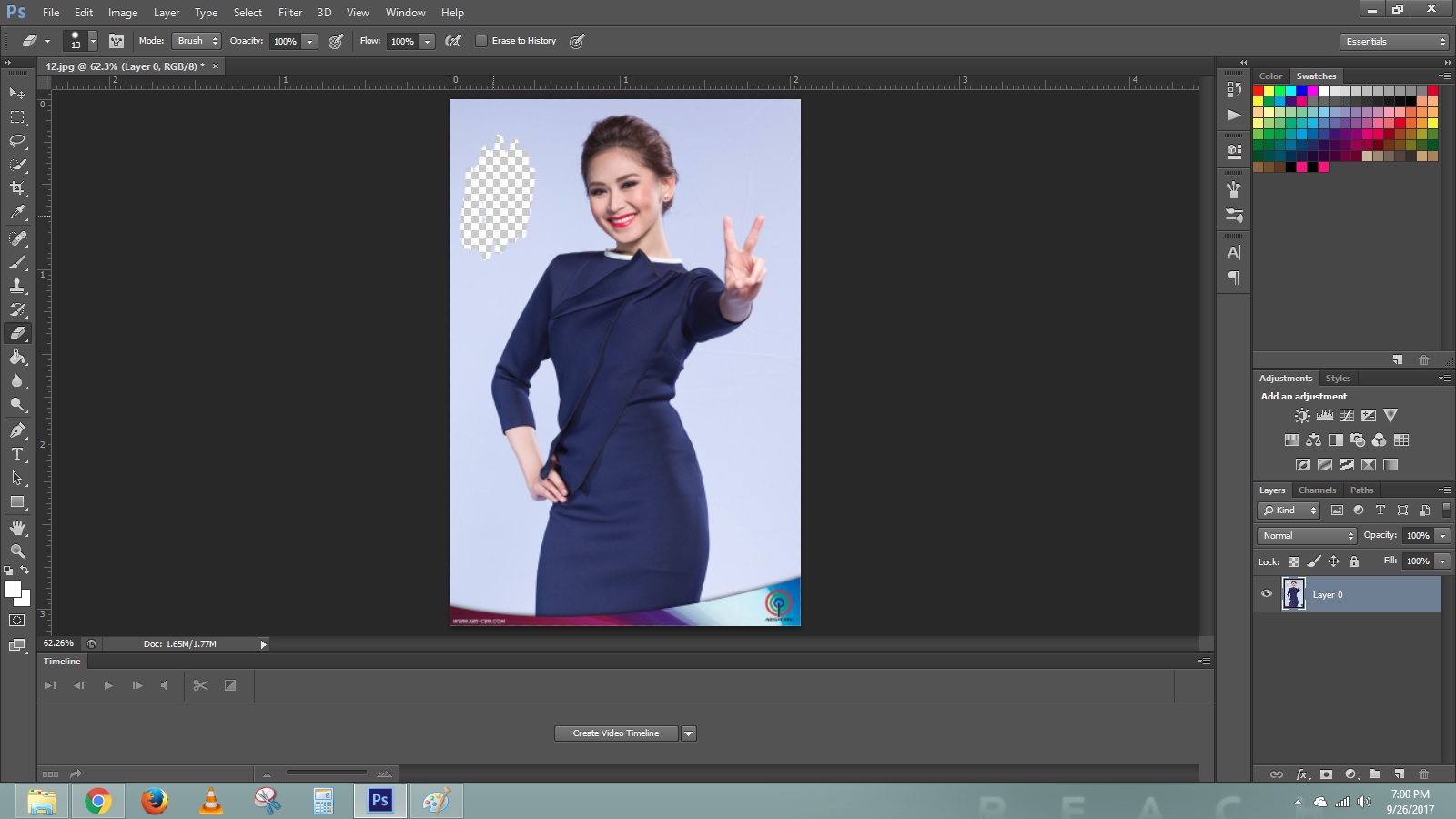Open the Image menu
The width and height of the screenshot is (1456, 819).
[x=123, y=13]
